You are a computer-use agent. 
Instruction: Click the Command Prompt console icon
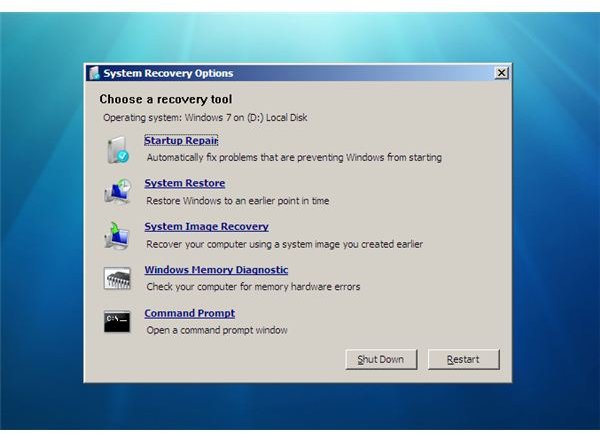(117, 321)
